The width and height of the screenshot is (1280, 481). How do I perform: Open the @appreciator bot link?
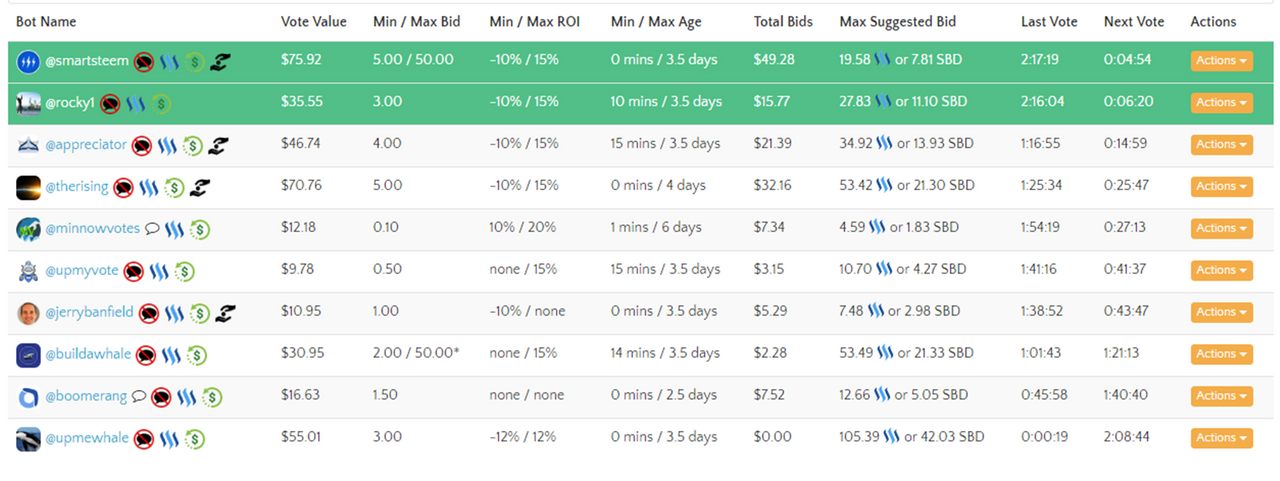pos(86,145)
